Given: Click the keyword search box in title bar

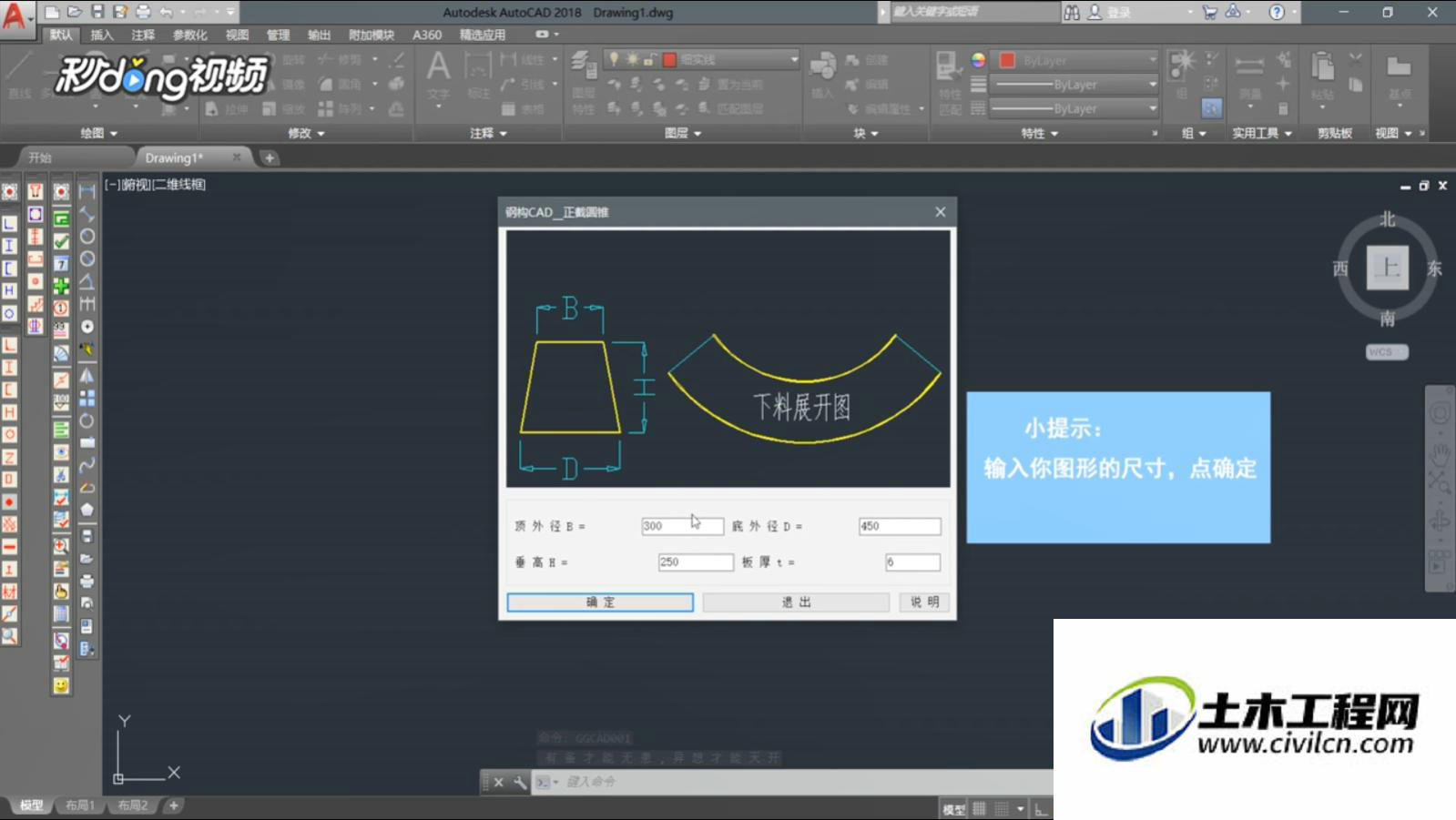Looking at the screenshot, I should 974,12.
